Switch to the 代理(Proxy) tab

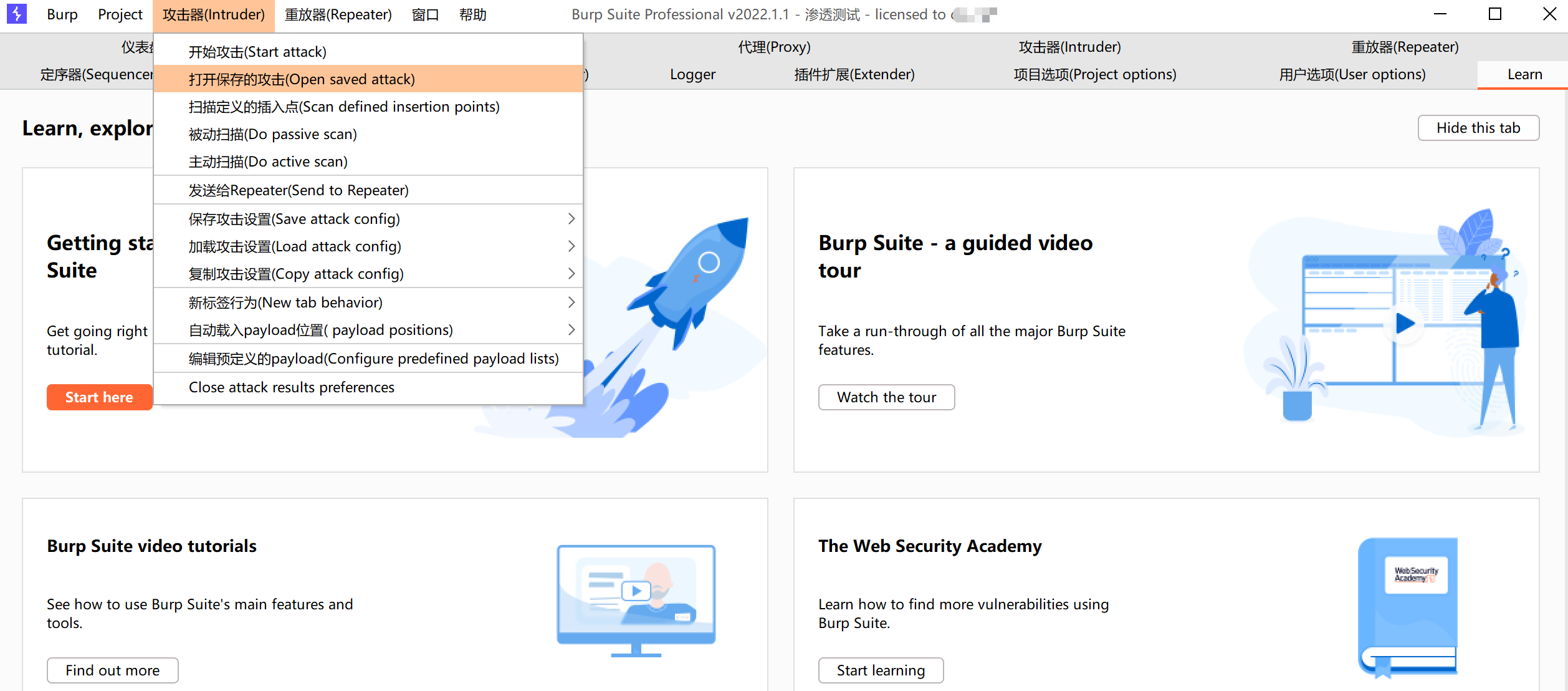tap(774, 47)
